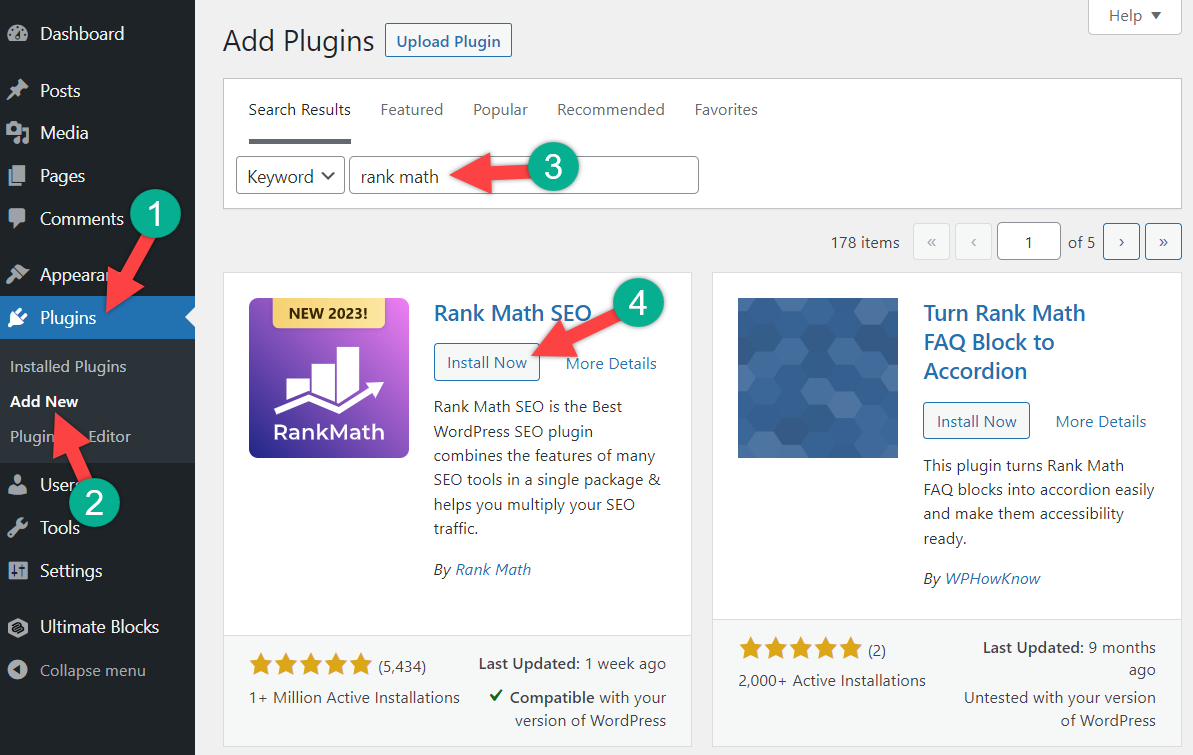
Task: Select Add New in Plugins submenu
Action: pos(44,401)
